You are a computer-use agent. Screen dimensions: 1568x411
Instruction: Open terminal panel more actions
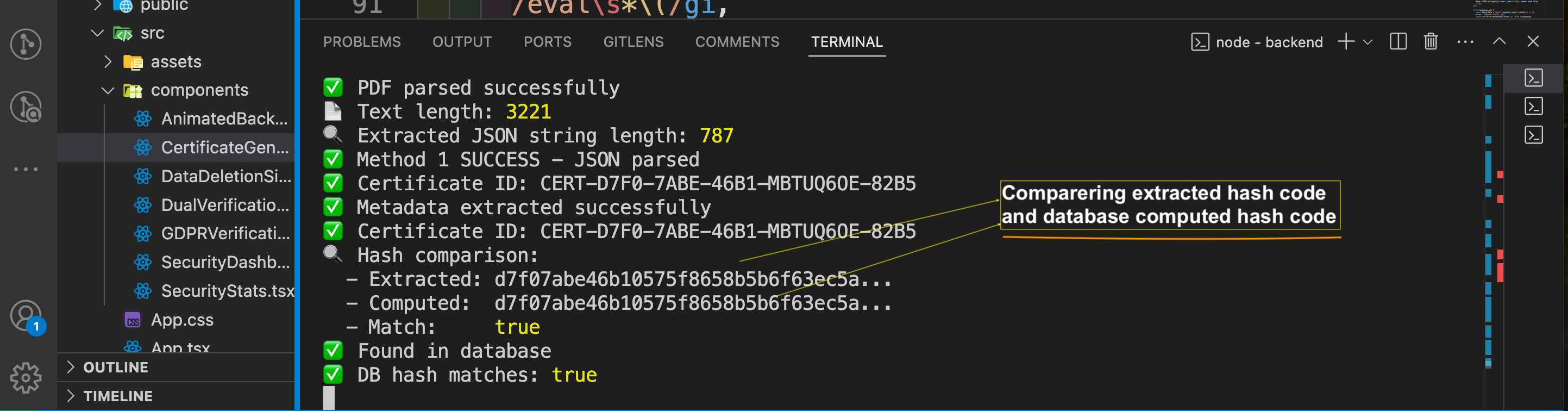1465,42
